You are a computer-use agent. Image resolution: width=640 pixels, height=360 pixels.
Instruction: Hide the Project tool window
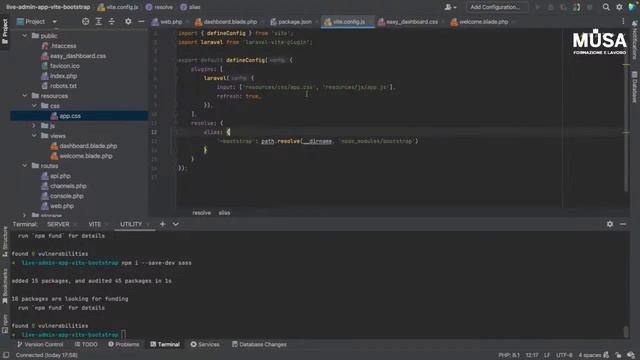(141, 22)
